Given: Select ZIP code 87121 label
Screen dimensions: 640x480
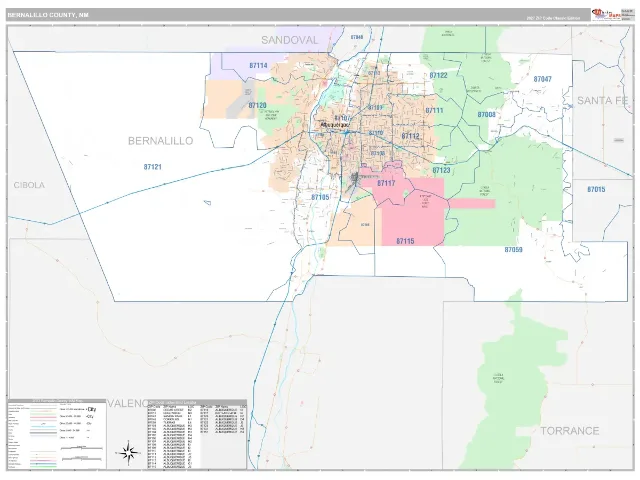Looking at the screenshot, I should coord(153,167).
